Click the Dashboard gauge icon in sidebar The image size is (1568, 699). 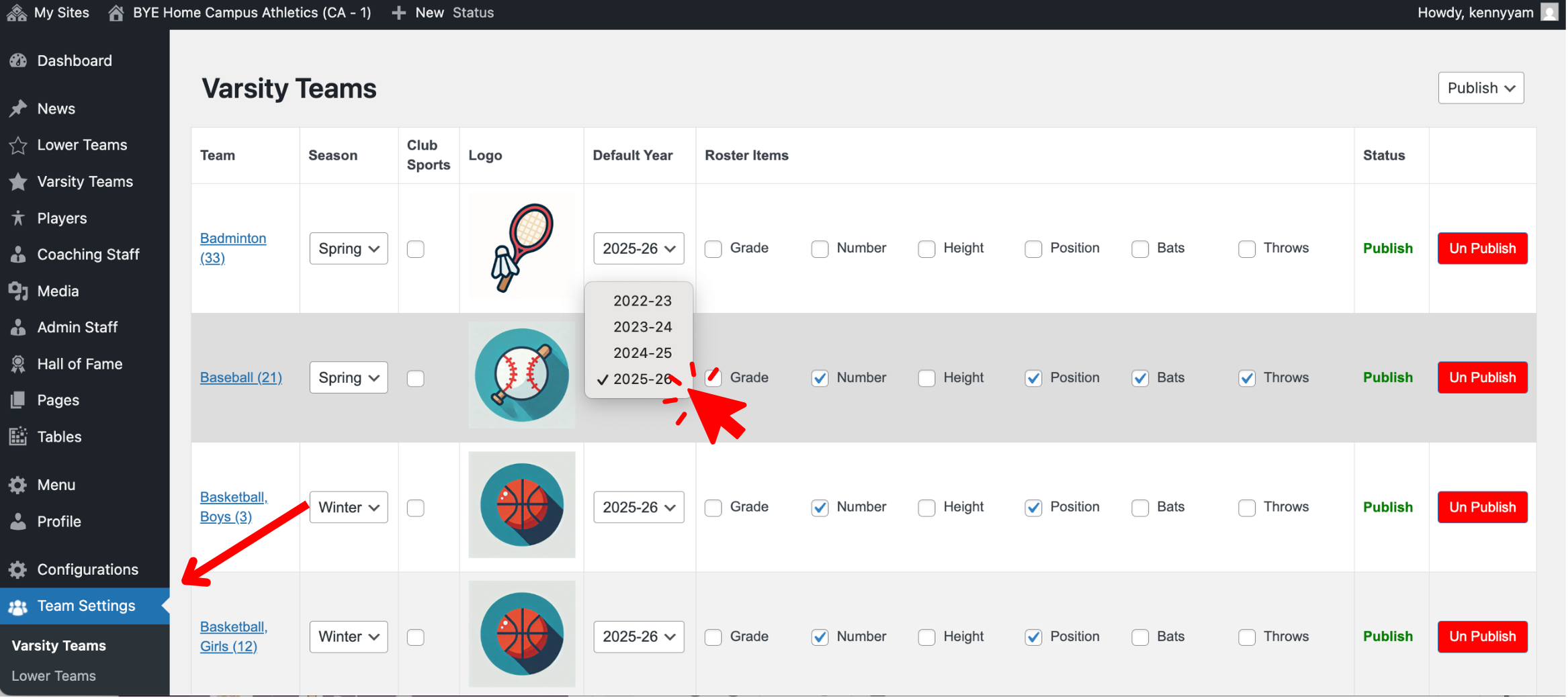[x=18, y=60]
